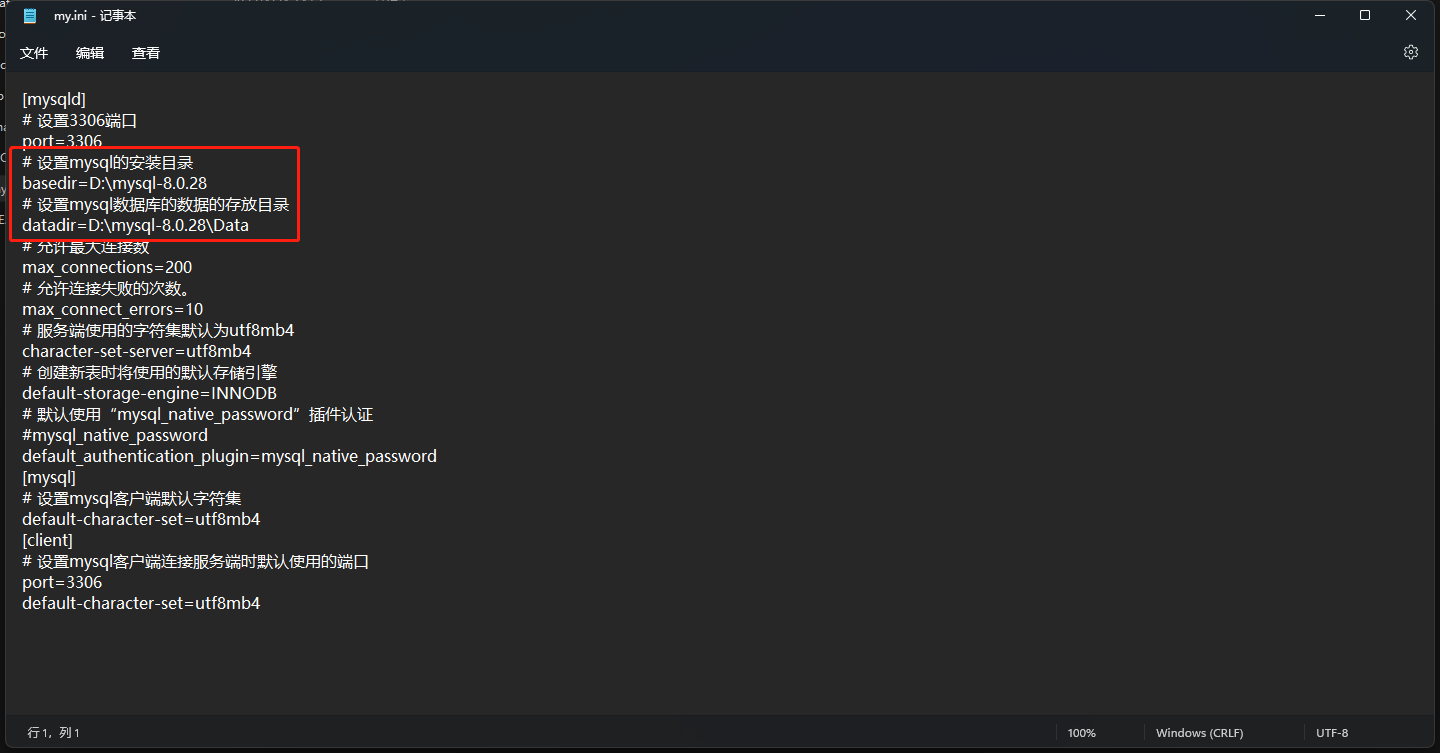Viewport: 1440px width, 753px height.
Task: Place cursor on the [mysqld] line
Action: pyautogui.click(x=54, y=99)
